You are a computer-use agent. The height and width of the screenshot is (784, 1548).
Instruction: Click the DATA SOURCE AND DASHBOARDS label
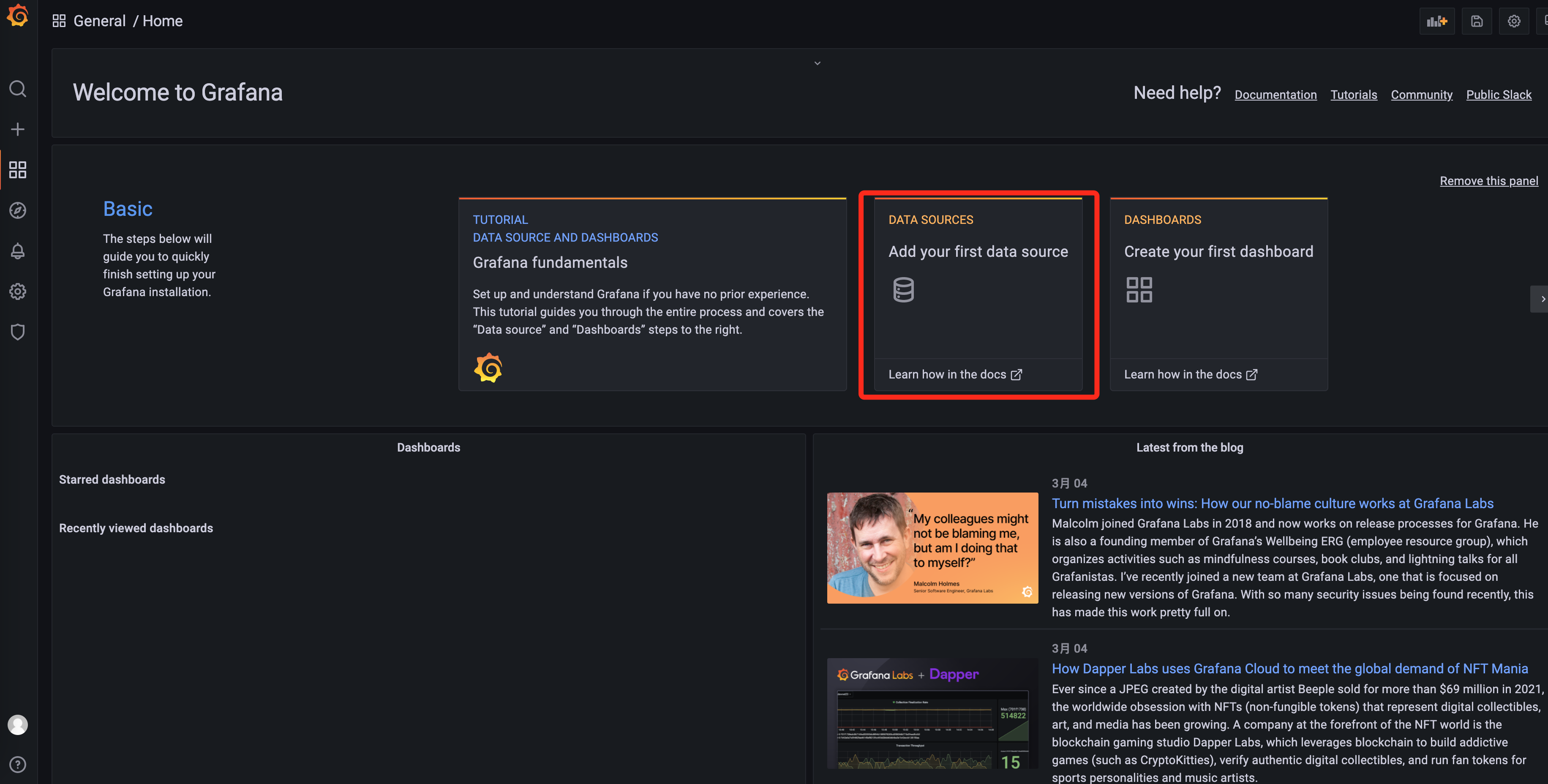(x=565, y=238)
